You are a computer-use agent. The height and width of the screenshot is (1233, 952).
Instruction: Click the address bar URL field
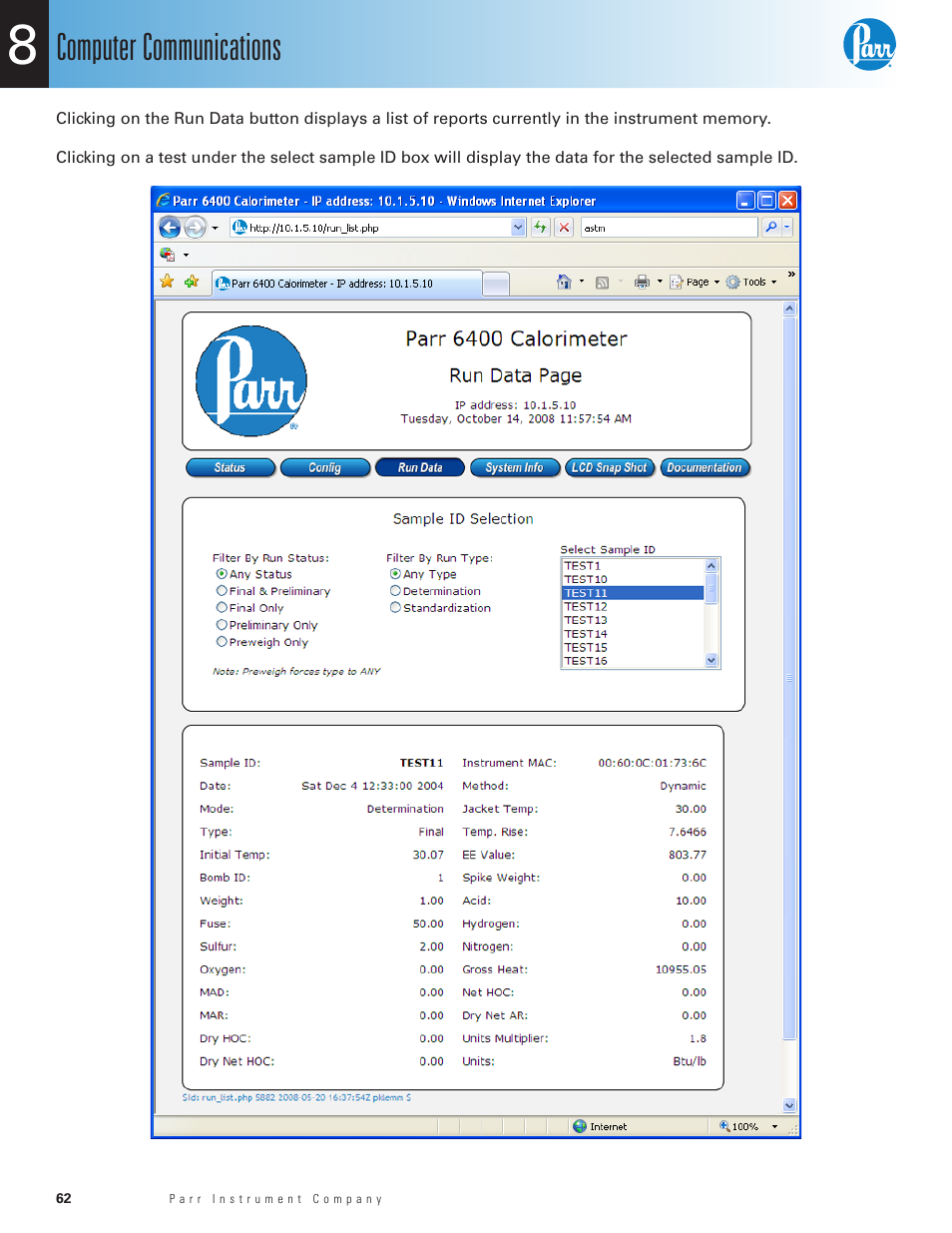click(x=370, y=228)
